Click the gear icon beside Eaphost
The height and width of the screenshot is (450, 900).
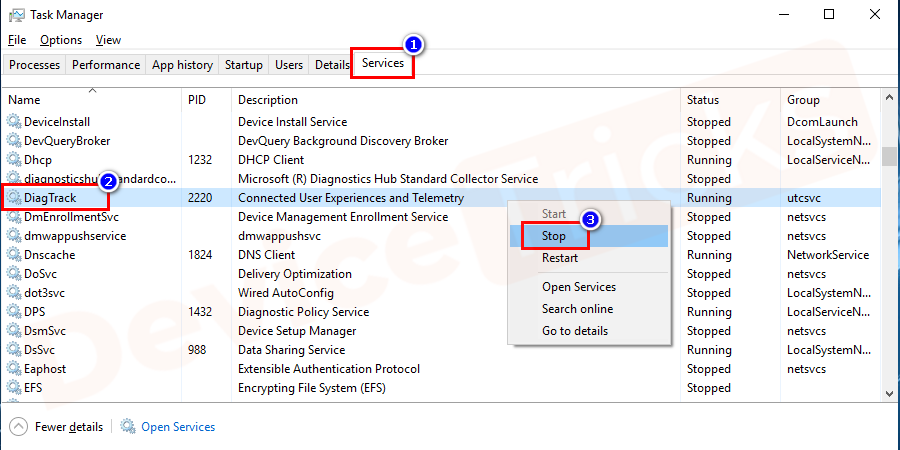pos(13,368)
